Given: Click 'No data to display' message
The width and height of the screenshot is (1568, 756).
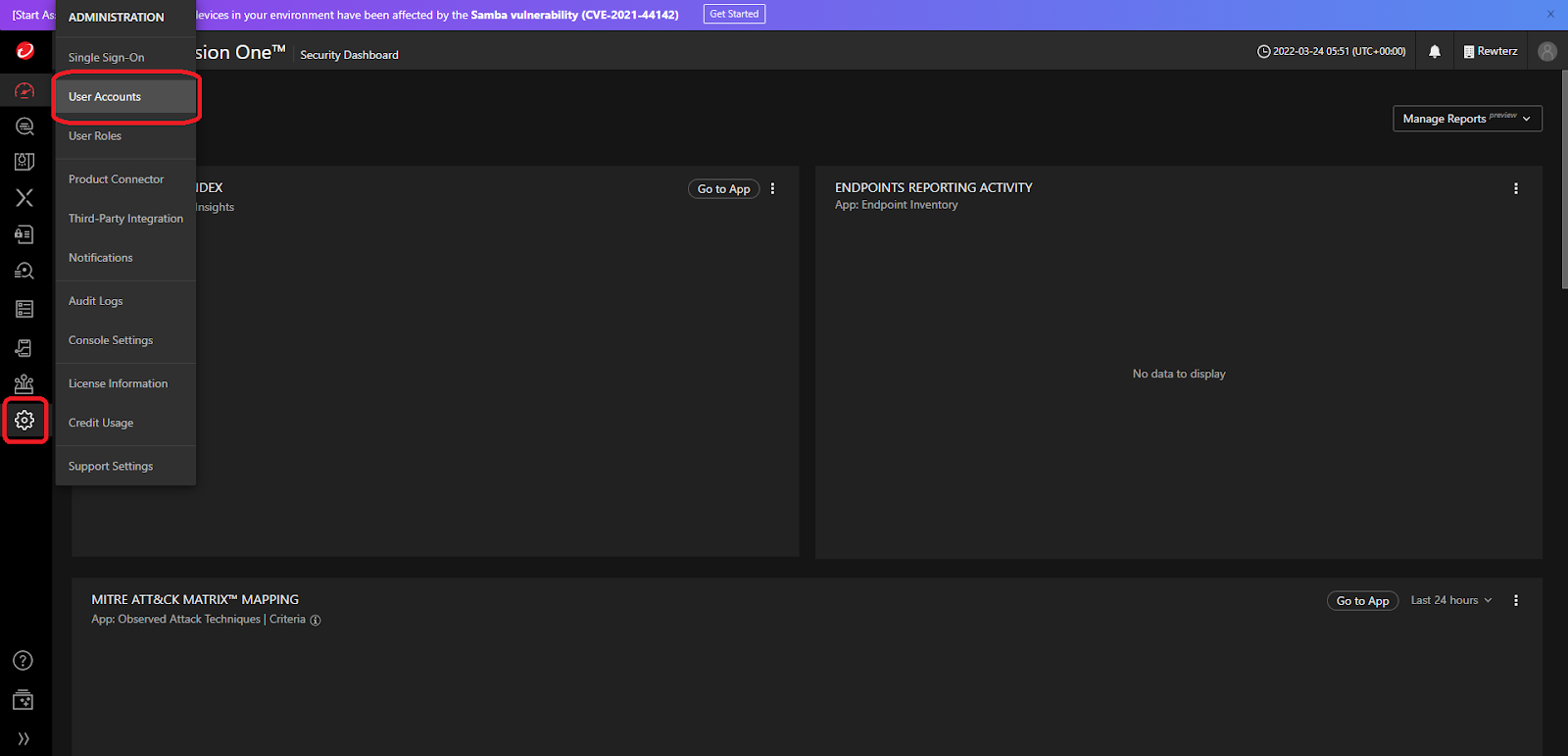Looking at the screenshot, I should point(1179,374).
